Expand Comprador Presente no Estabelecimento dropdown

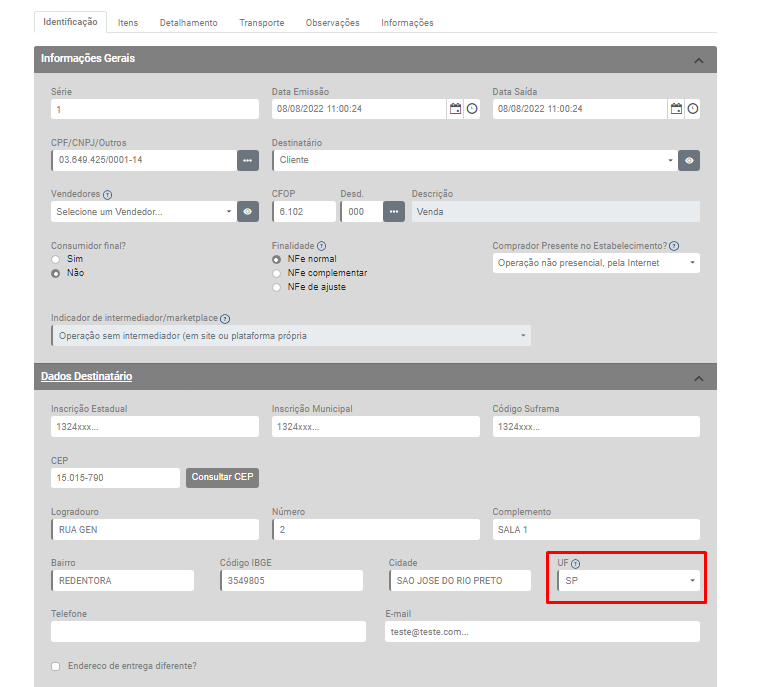(x=596, y=263)
